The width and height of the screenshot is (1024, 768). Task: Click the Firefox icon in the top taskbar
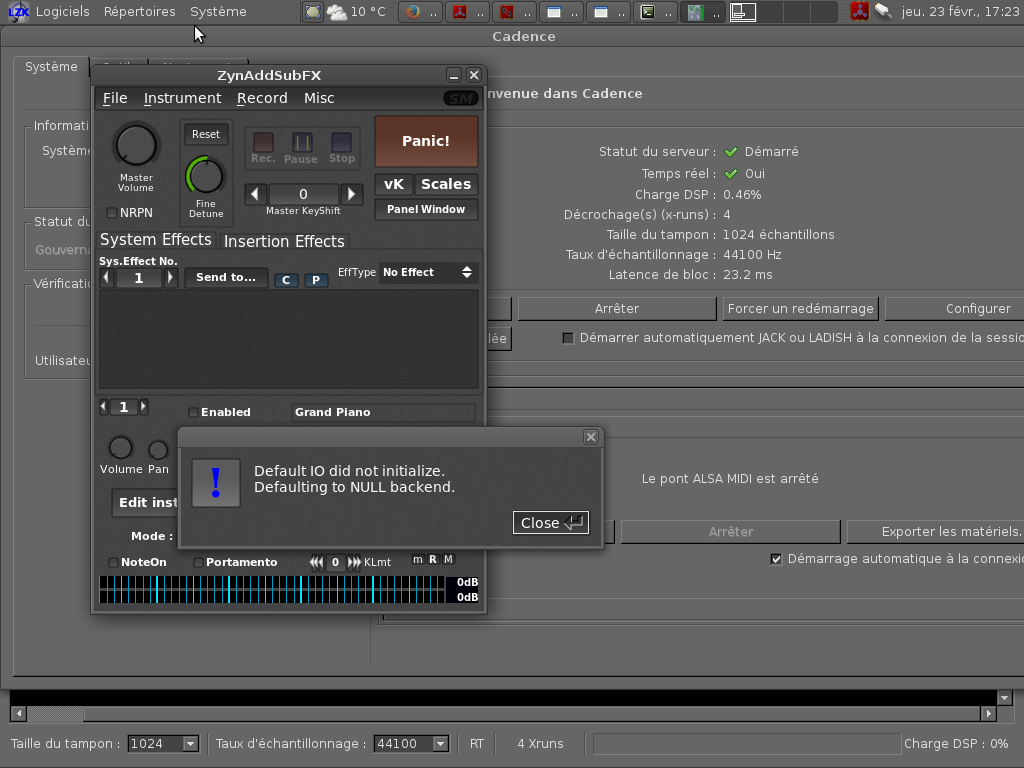(412, 12)
